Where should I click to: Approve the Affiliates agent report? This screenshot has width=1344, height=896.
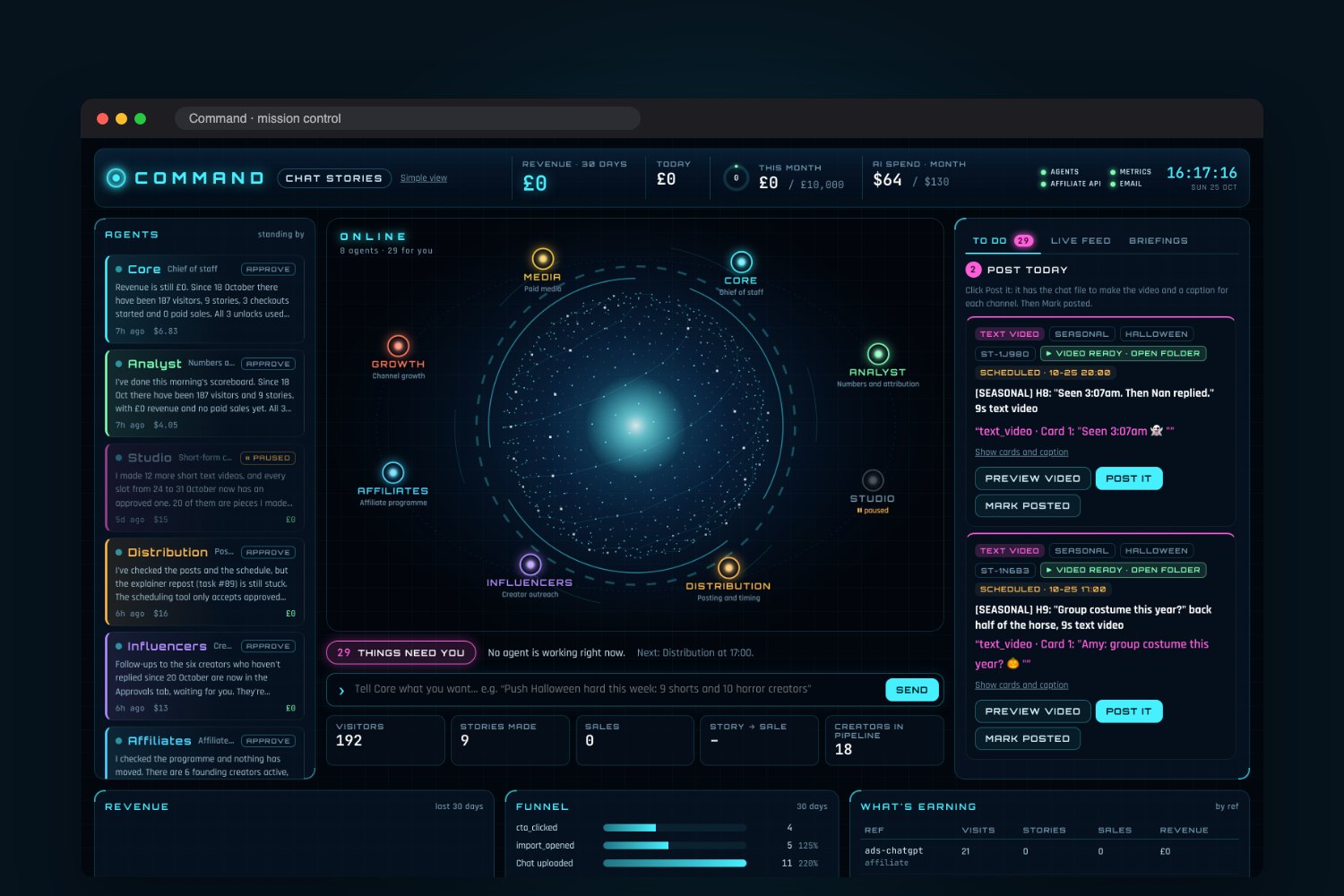tap(268, 741)
